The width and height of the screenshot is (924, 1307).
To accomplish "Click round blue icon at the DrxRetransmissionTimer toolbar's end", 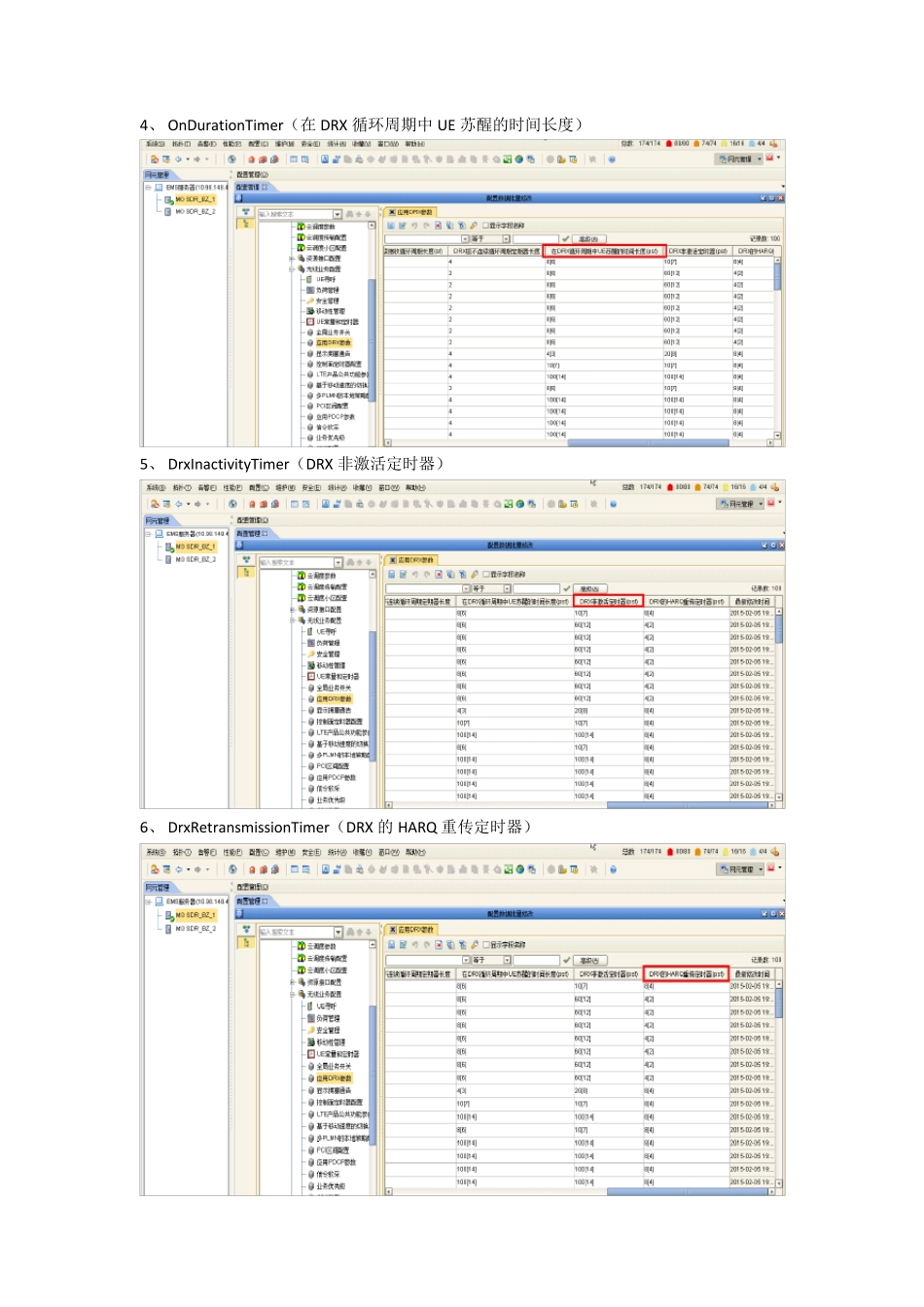I will (613, 869).
